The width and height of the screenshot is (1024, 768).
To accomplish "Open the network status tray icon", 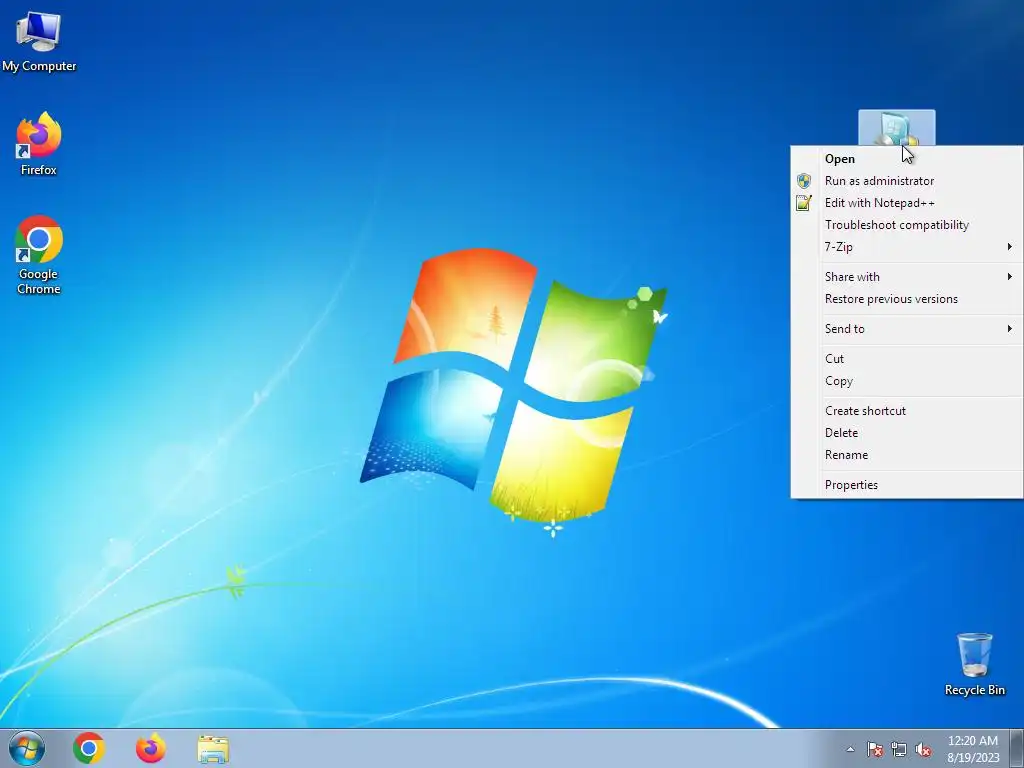I will (899, 749).
